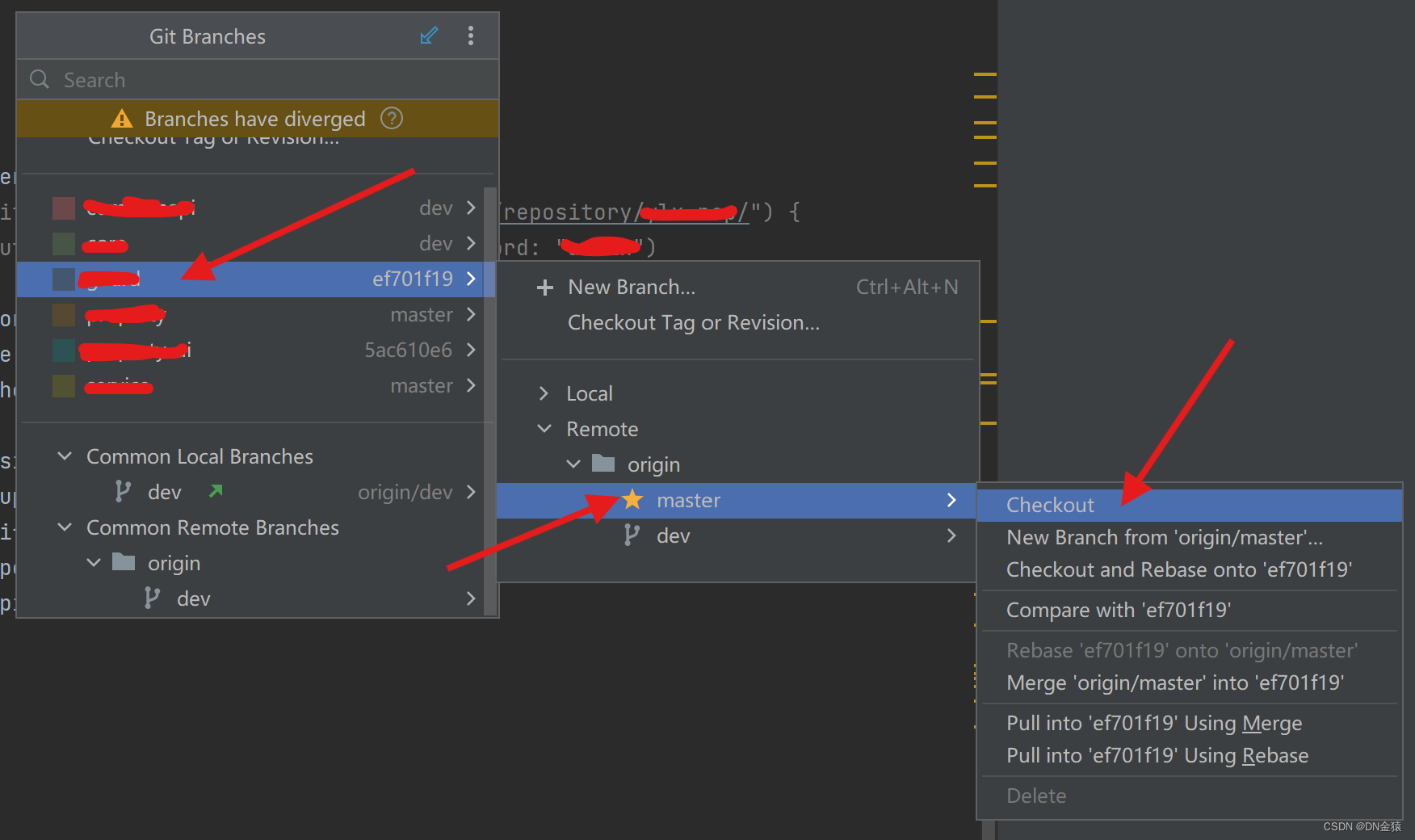Collapse the origin node under Remote
Viewport: 1415px width, 840px height.
pos(573,464)
